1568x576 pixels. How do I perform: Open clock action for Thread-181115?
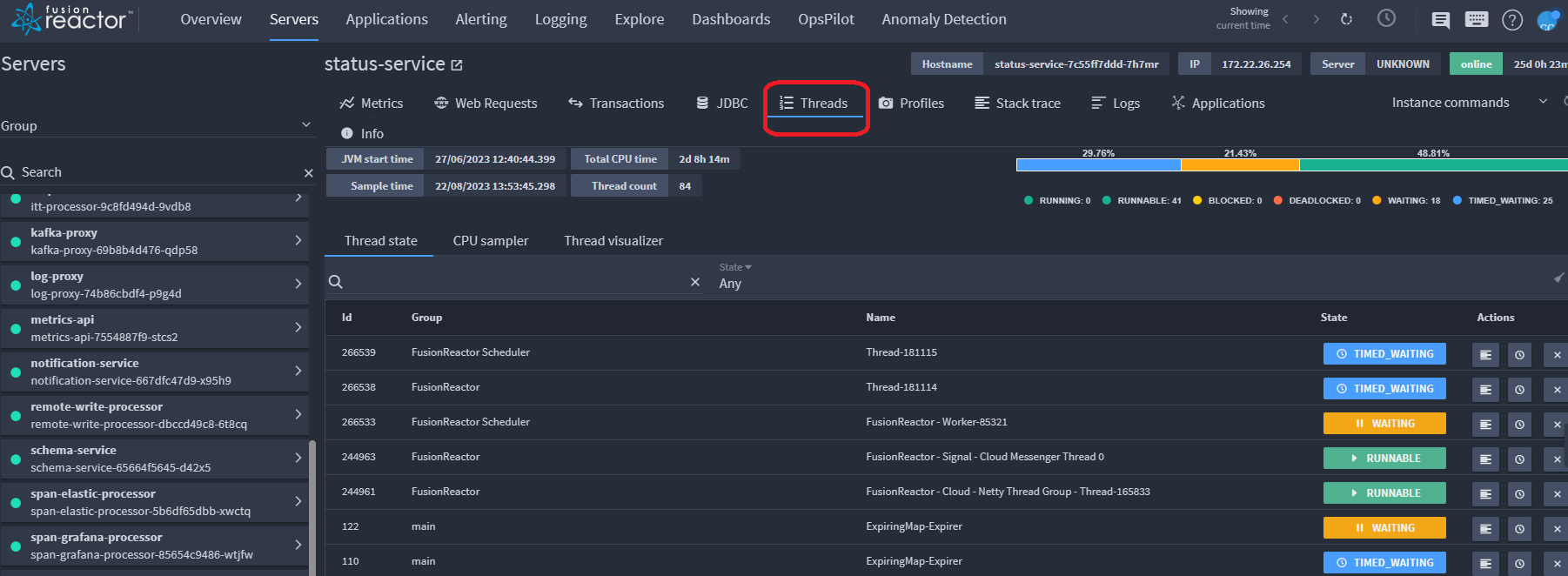(1519, 354)
